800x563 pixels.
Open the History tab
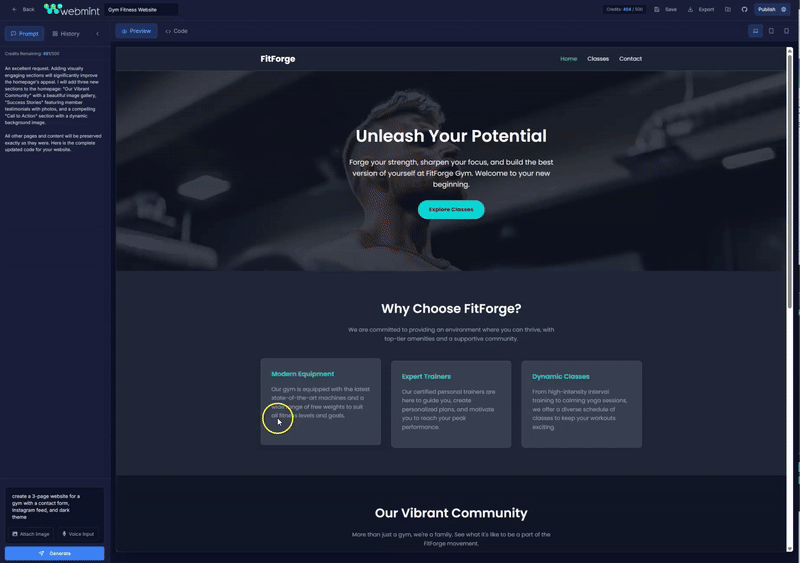(x=66, y=34)
